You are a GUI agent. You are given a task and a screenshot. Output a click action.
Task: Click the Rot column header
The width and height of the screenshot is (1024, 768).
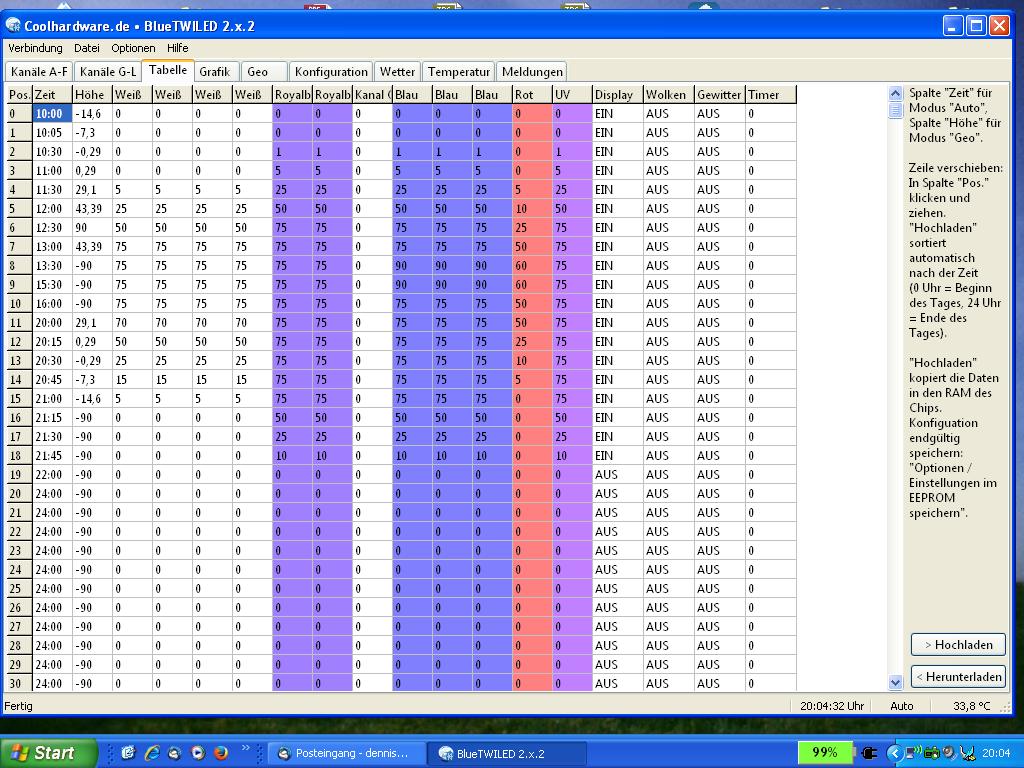tap(530, 95)
